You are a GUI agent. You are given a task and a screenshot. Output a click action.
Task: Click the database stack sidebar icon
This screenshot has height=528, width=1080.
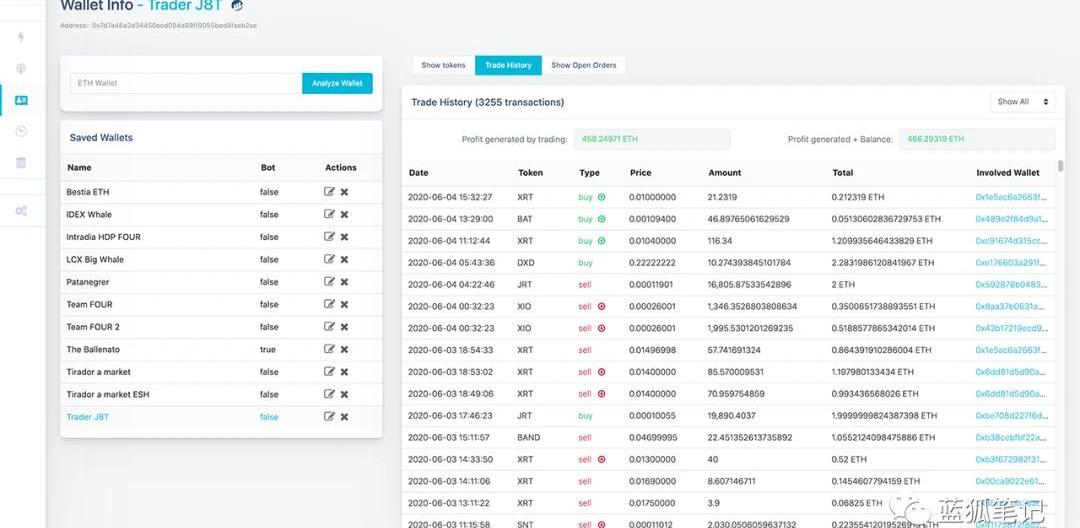(21, 162)
